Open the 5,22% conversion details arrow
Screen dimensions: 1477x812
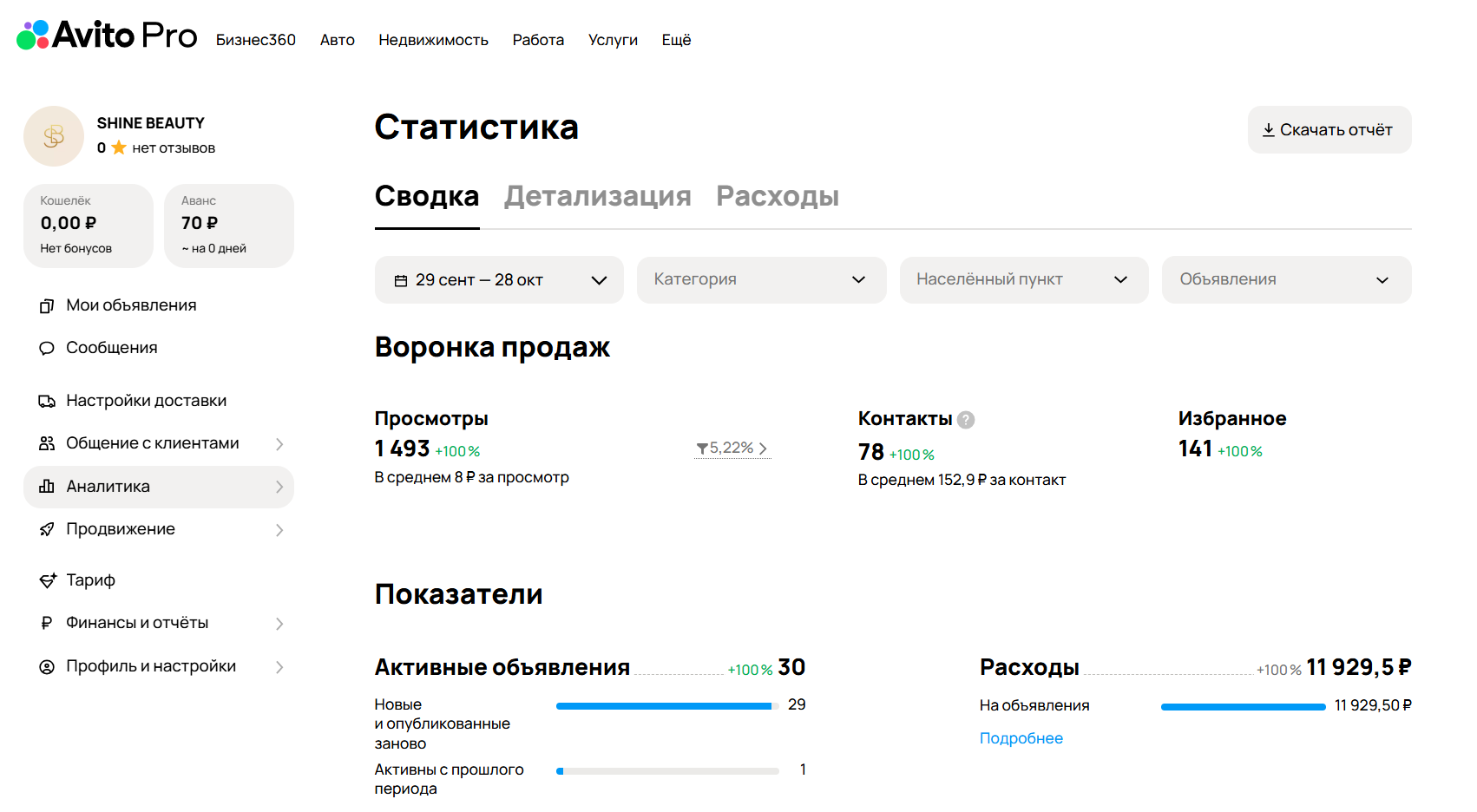(763, 449)
